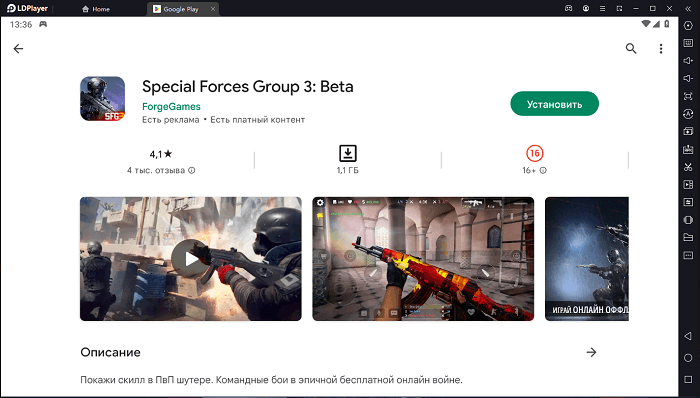Click the gamepad icon beside the clock
Viewport: 700px width, 398px height.
43,25
